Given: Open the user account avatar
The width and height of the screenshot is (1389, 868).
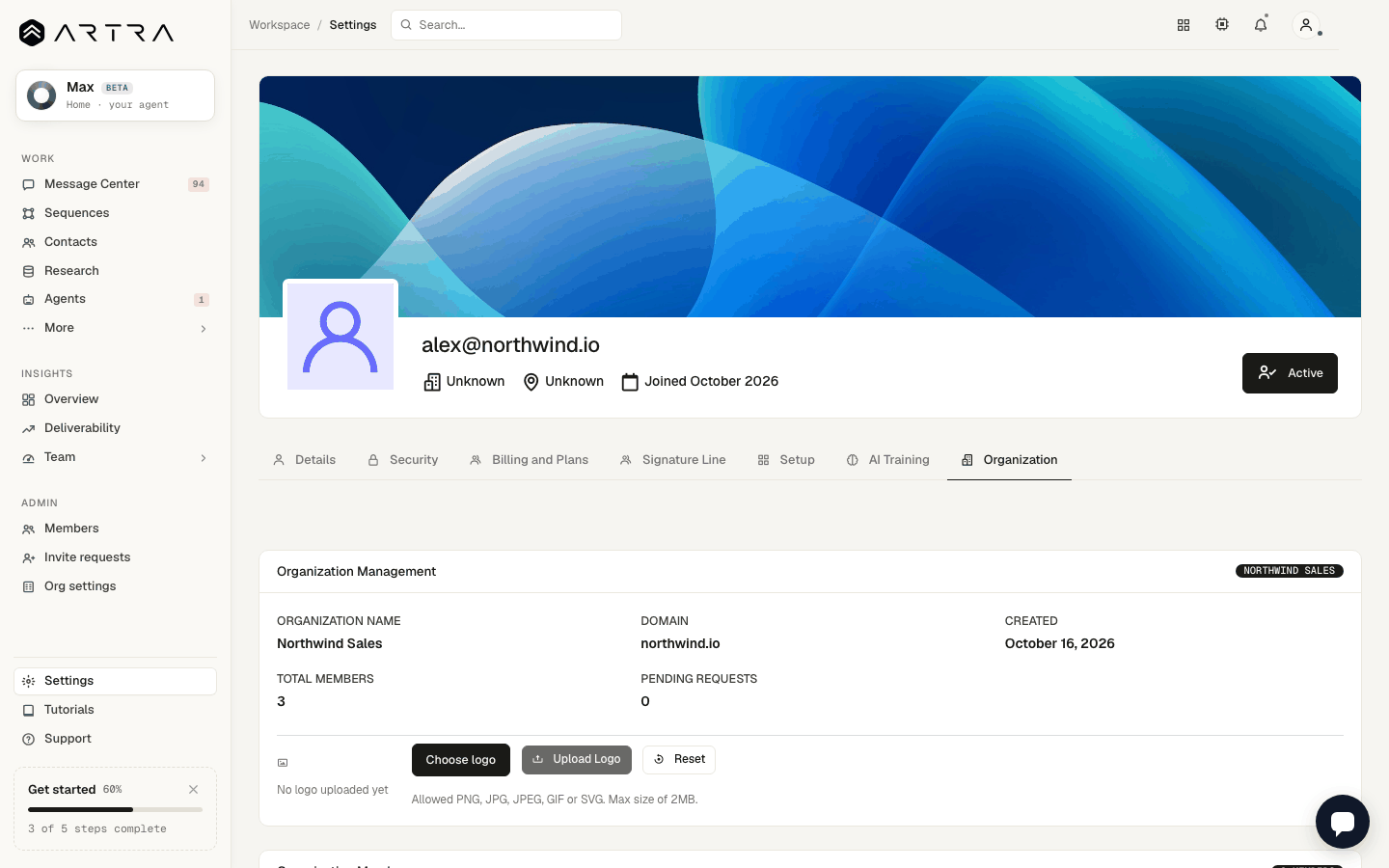Looking at the screenshot, I should (x=1306, y=25).
